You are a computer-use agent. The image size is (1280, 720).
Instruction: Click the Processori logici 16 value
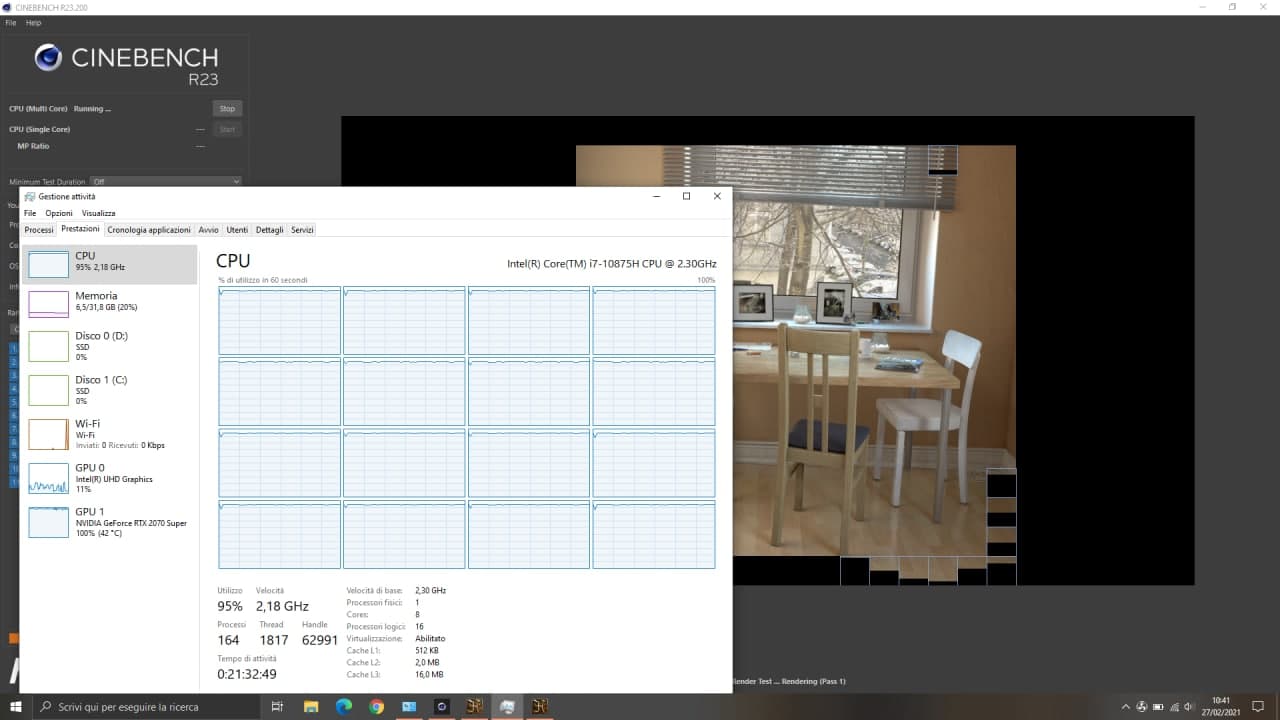click(419, 626)
